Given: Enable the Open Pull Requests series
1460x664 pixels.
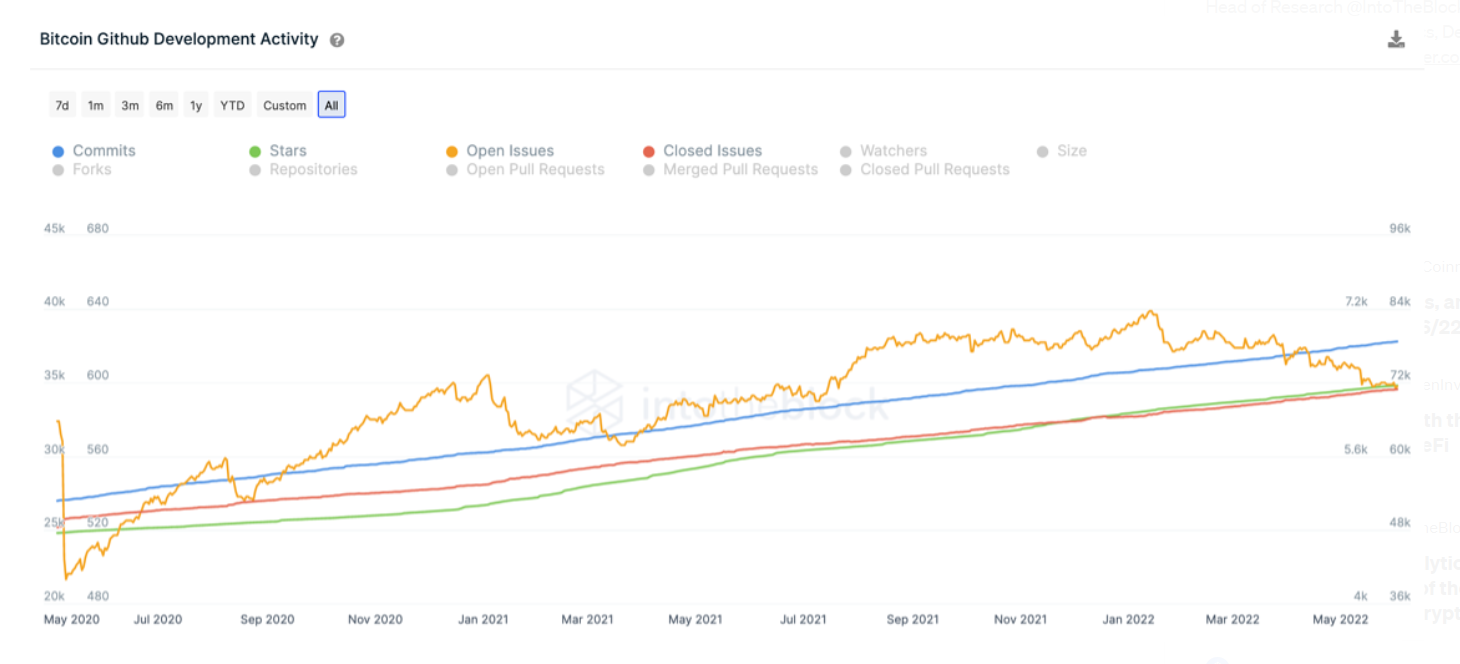Looking at the screenshot, I should (x=525, y=170).
